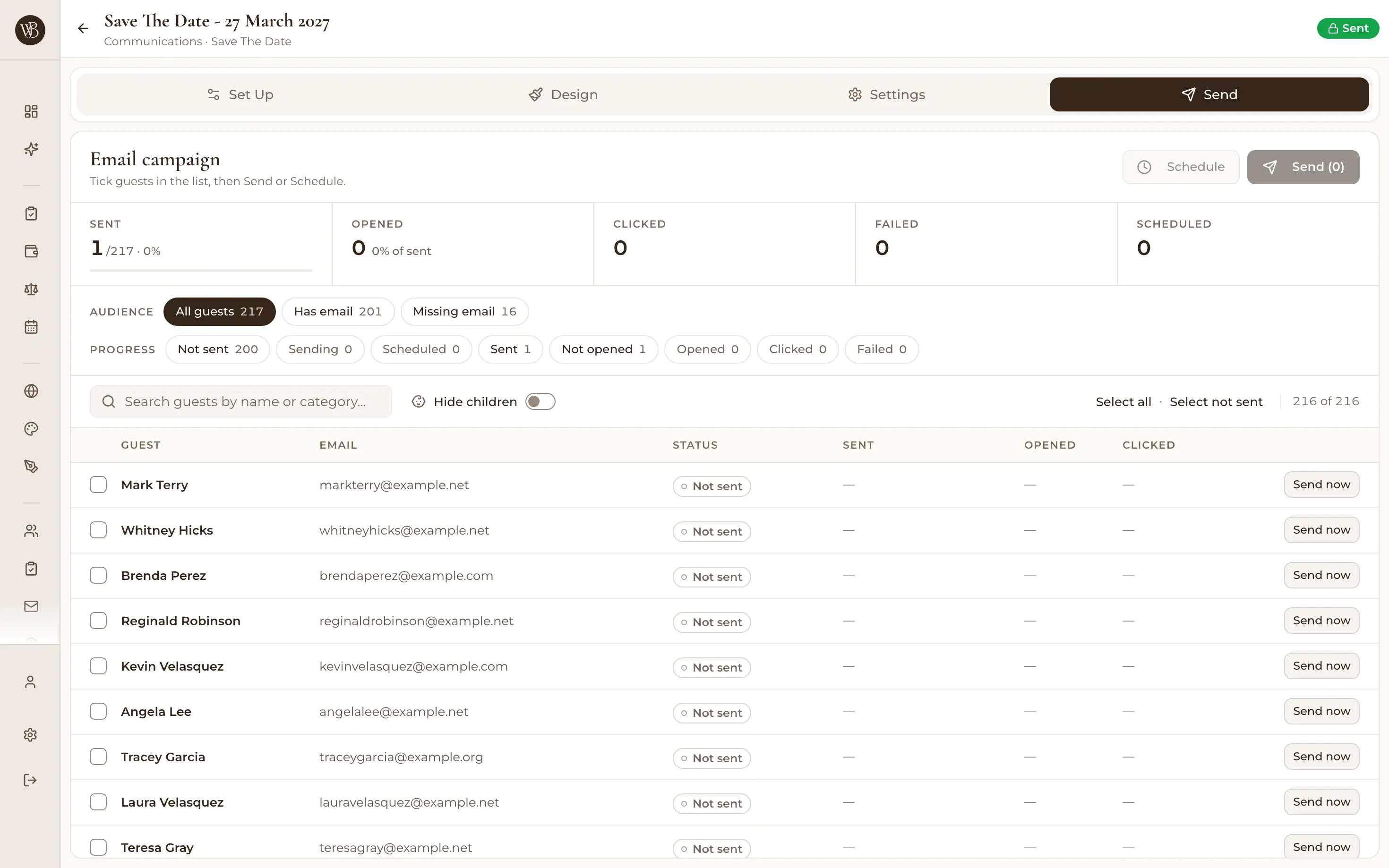
Task: Filter progress by Sending 0
Action: coord(320,349)
